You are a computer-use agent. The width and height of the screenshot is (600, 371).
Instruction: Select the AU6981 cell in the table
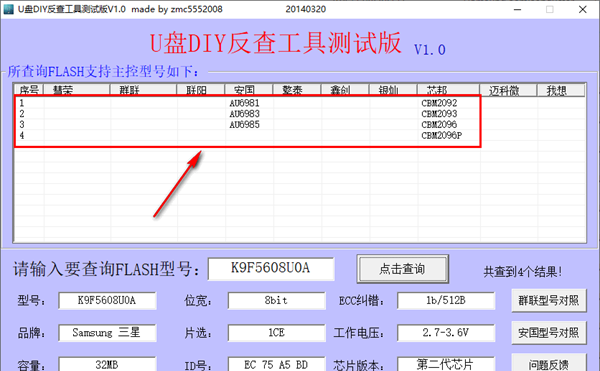coord(245,103)
